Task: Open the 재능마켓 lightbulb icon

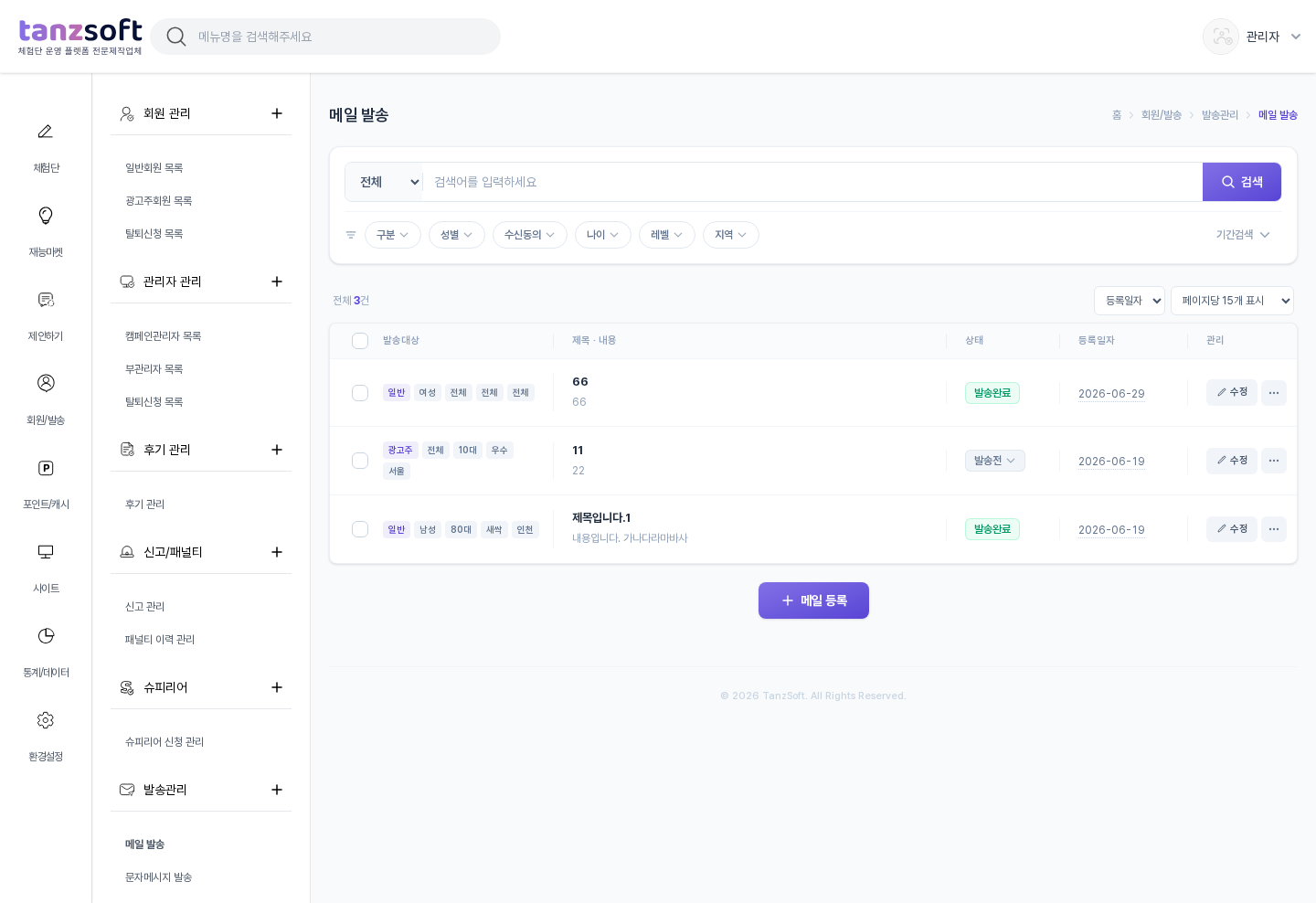Action: (46, 216)
